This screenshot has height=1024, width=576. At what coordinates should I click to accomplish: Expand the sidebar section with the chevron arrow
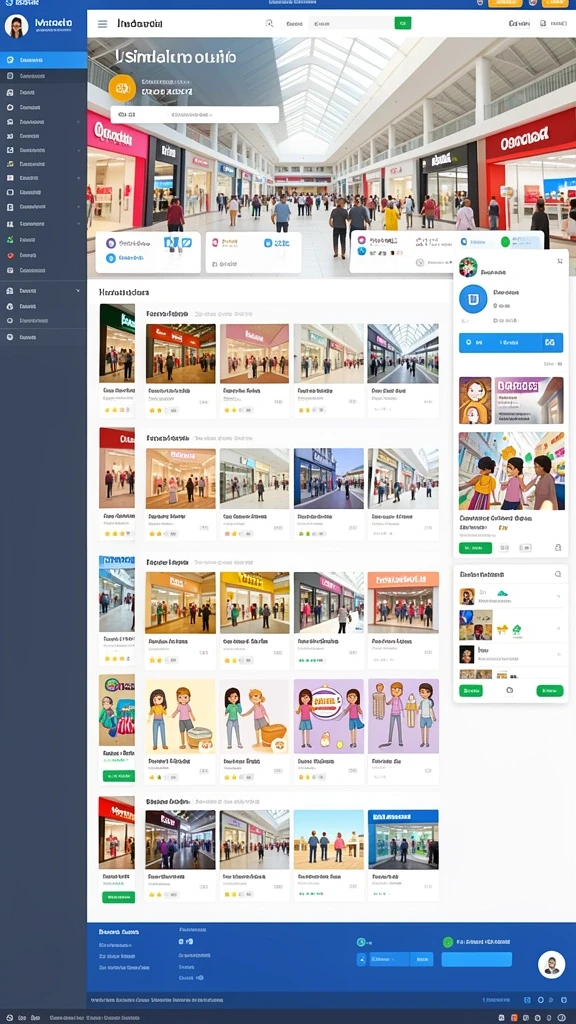pos(44,291)
